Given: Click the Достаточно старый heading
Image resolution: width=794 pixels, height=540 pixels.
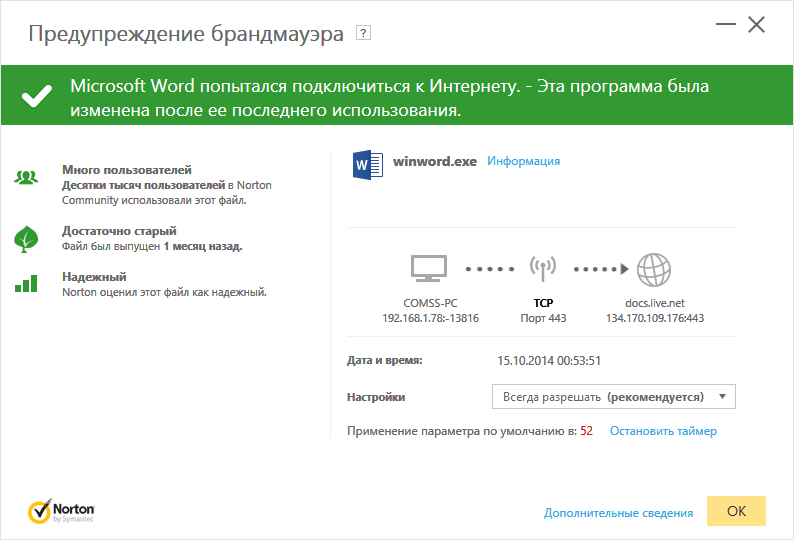Looking at the screenshot, I should point(120,231).
